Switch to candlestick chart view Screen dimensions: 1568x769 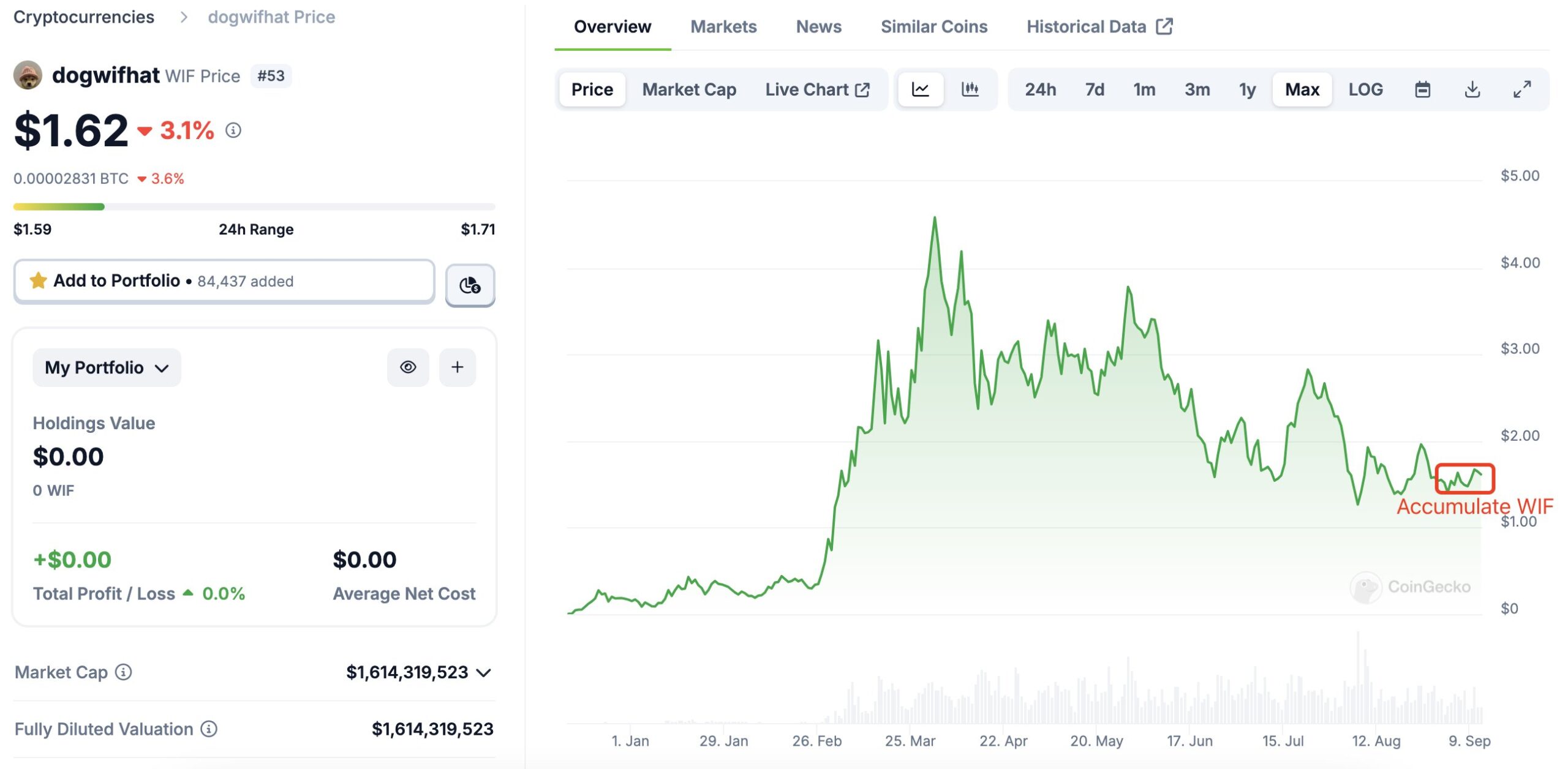[x=970, y=89]
